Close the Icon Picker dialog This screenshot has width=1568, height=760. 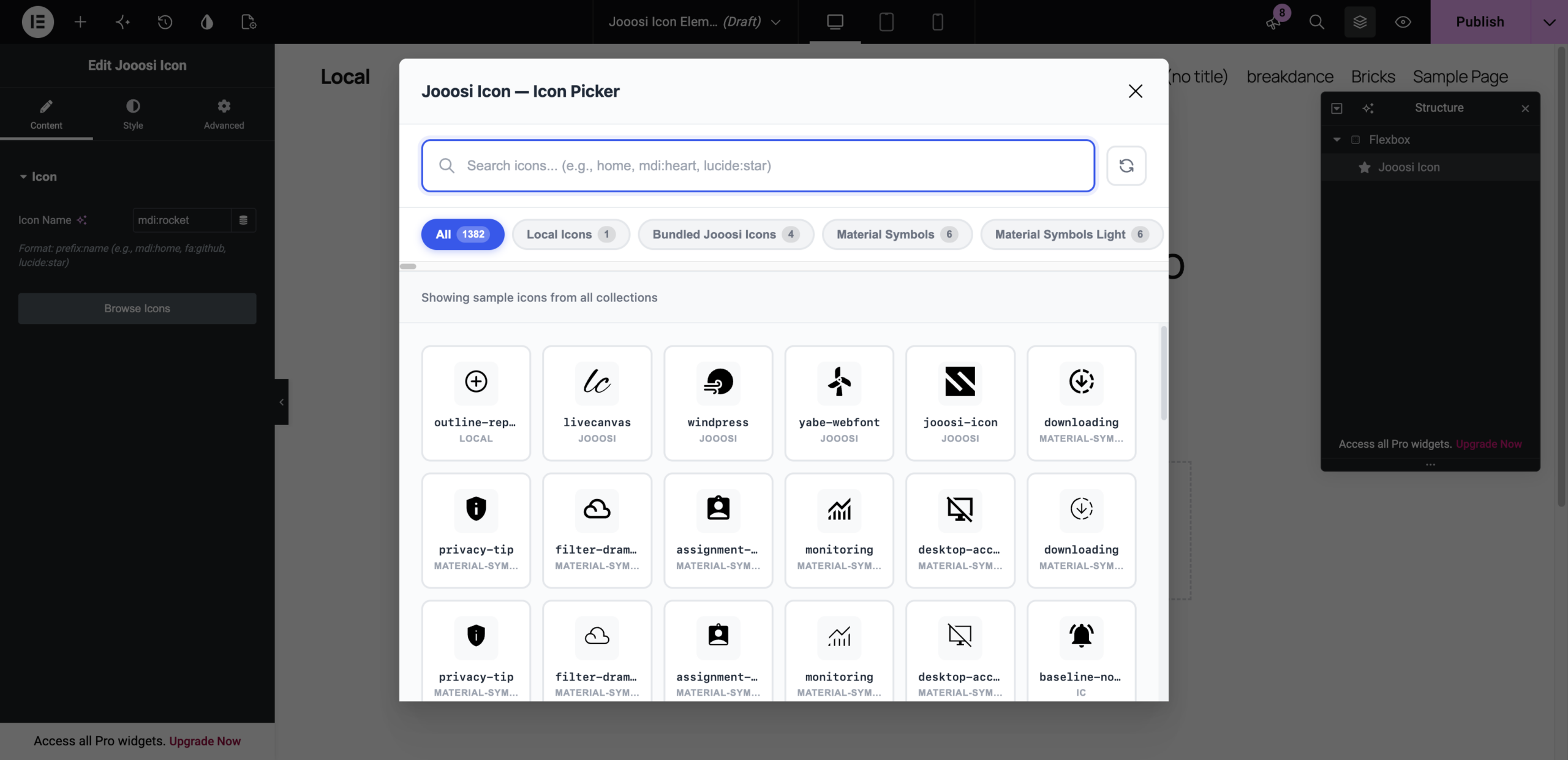click(1135, 91)
